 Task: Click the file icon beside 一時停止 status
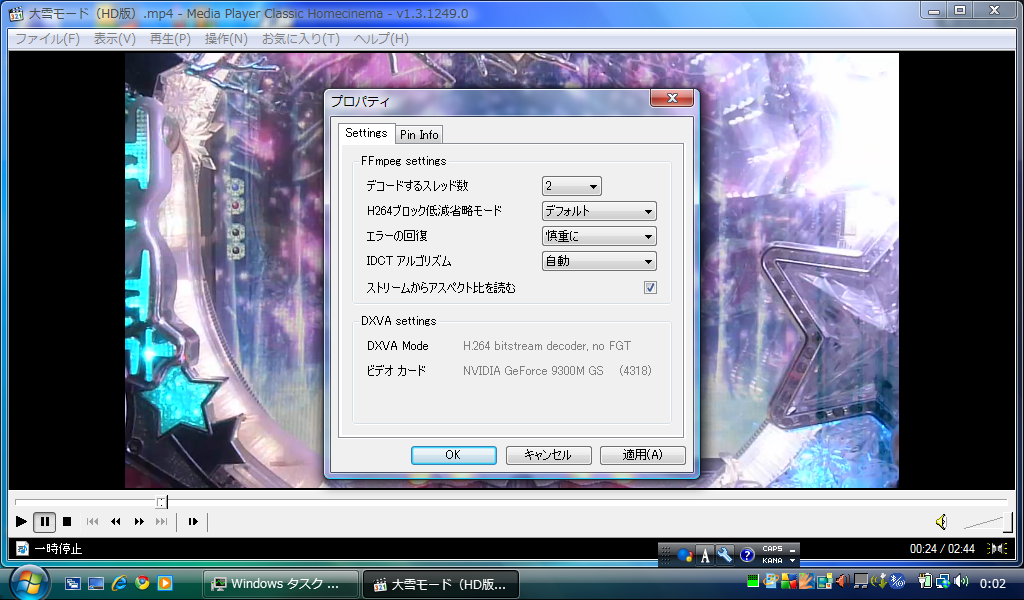point(22,548)
